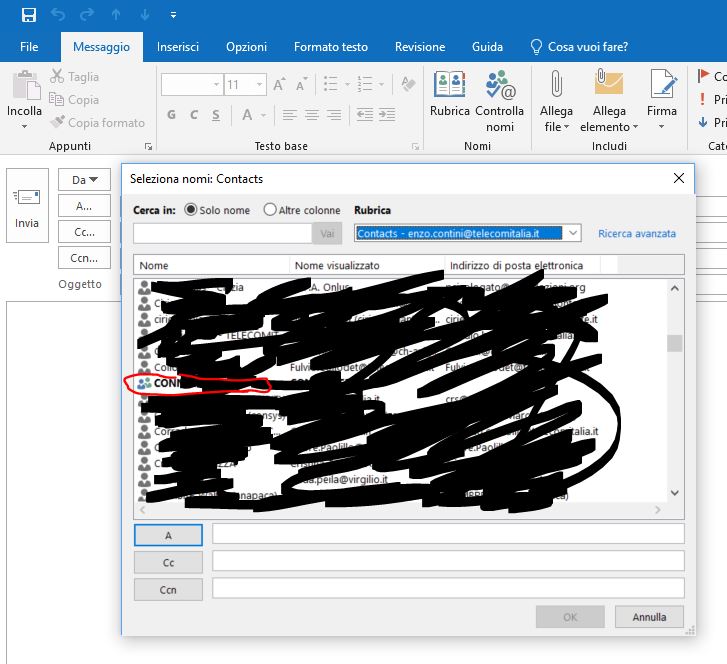
Task: Click the Cerca search input field
Action: (223, 233)
